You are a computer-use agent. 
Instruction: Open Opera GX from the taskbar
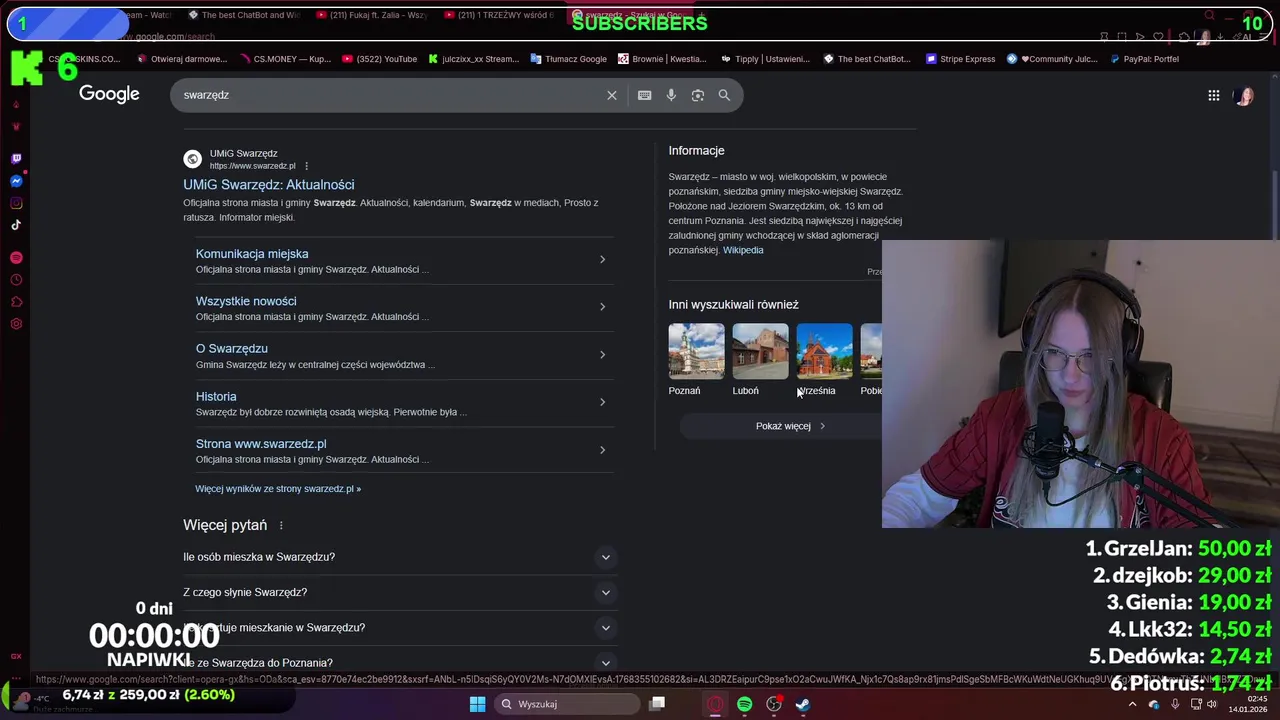(x=715, y=704)
